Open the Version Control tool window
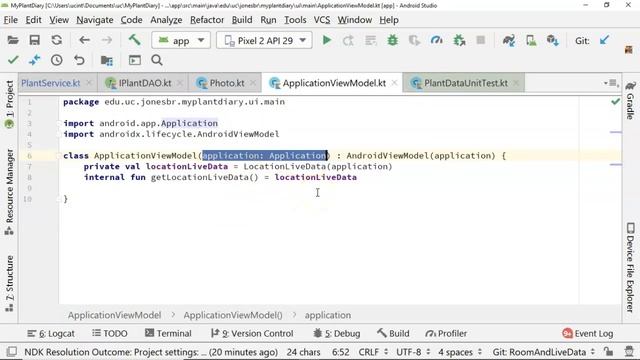This screenshot has width=640, height=360. [x=252, y=333]
